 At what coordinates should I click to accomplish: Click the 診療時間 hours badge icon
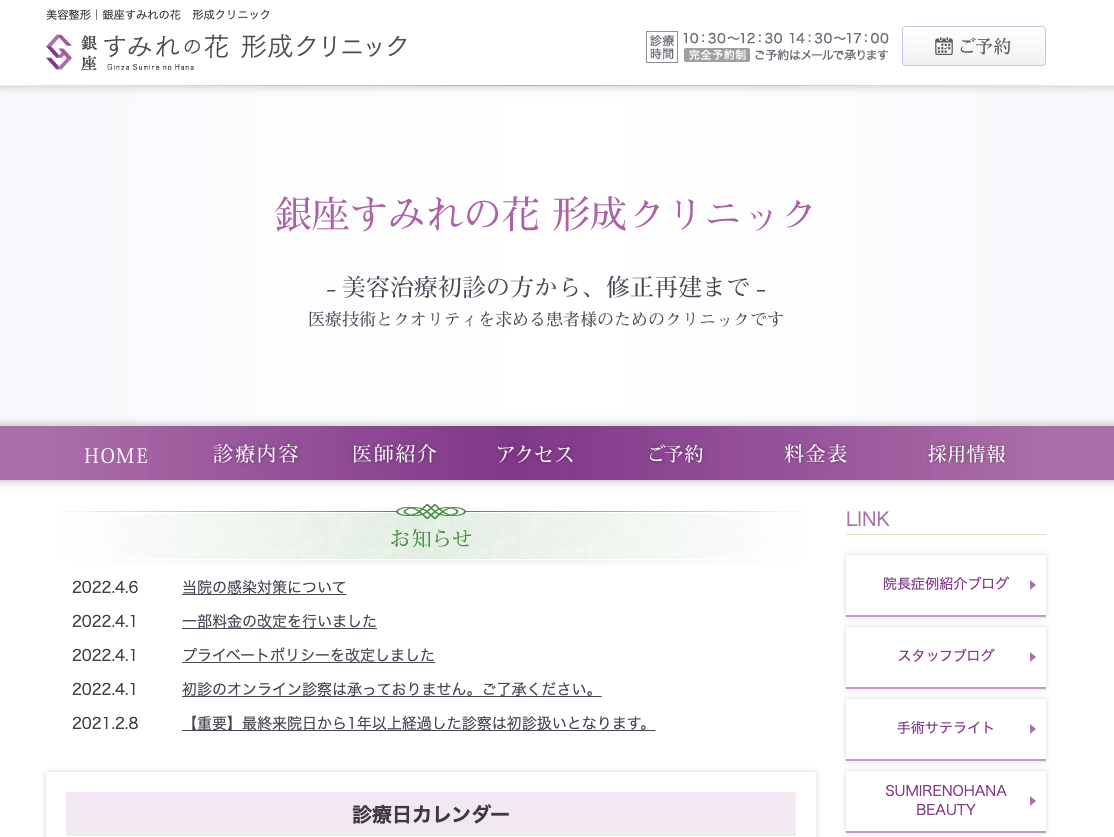pyautogui.click(x=661, y=45)
